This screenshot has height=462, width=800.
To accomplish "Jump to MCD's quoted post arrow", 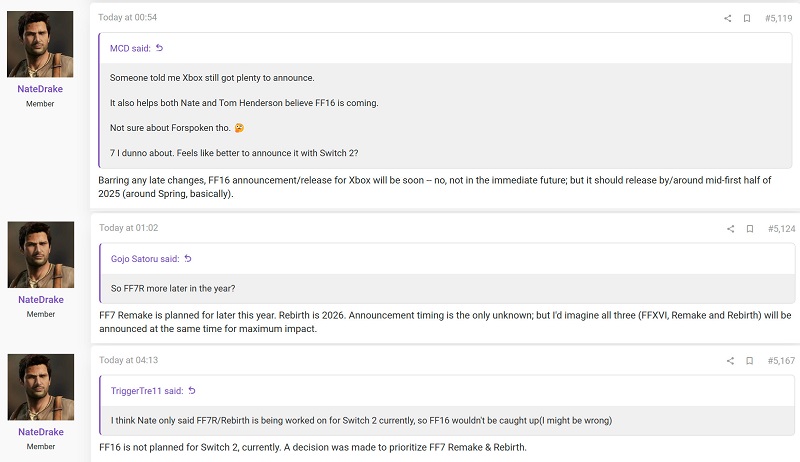I will [x=159, y=48].
